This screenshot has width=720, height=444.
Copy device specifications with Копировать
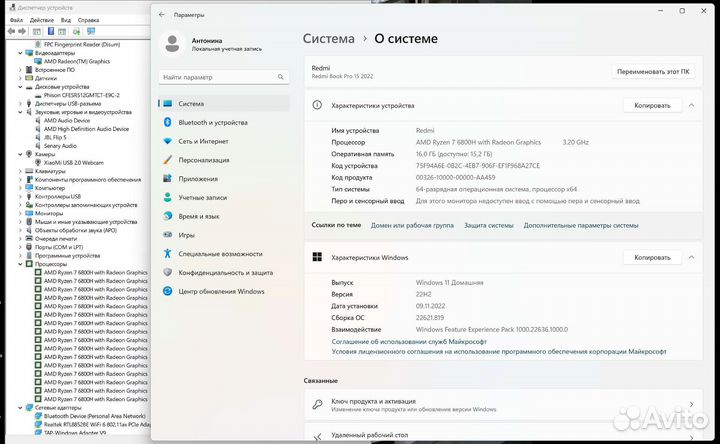[x=652, y=105]
